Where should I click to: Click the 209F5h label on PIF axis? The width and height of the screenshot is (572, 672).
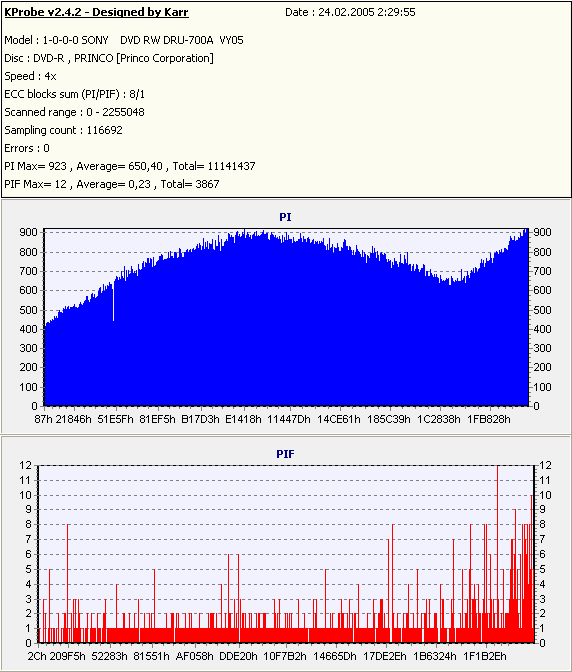[68, 656]
